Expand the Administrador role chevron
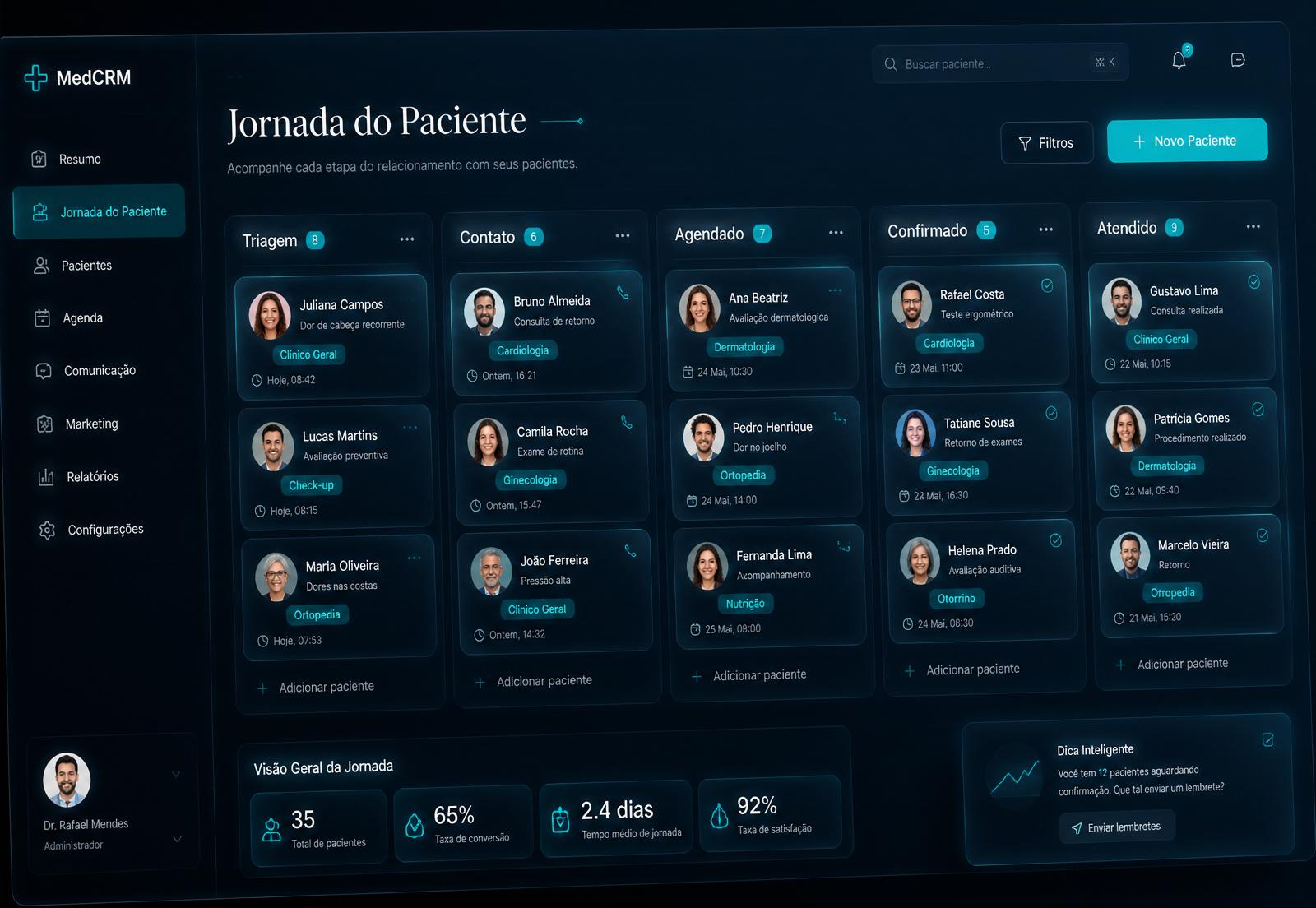This screenshot has width=1316, height=908. 177,840
